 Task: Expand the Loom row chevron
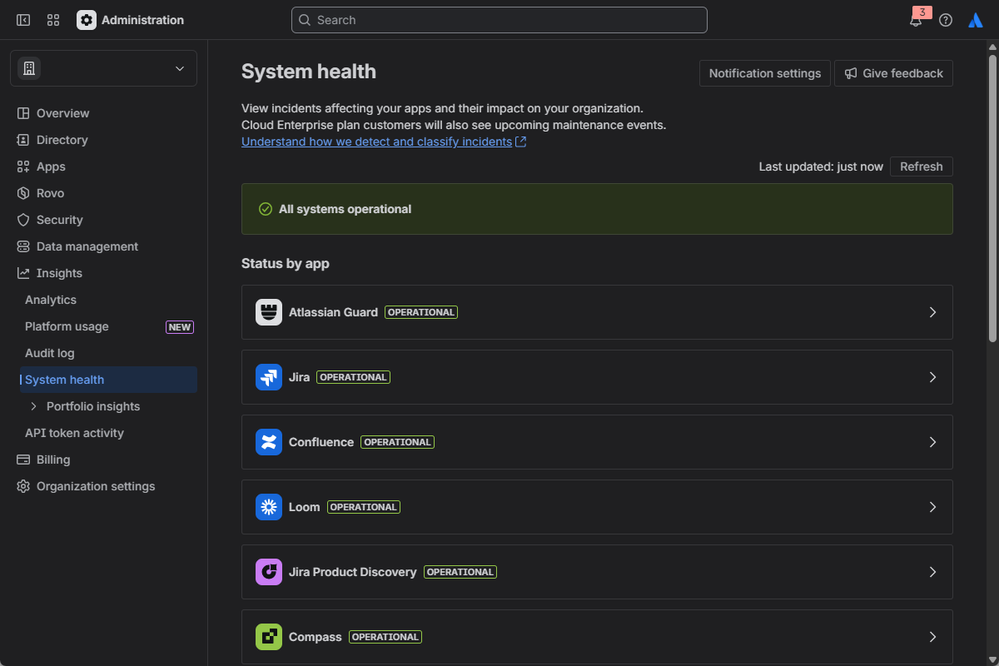point(932,507)
